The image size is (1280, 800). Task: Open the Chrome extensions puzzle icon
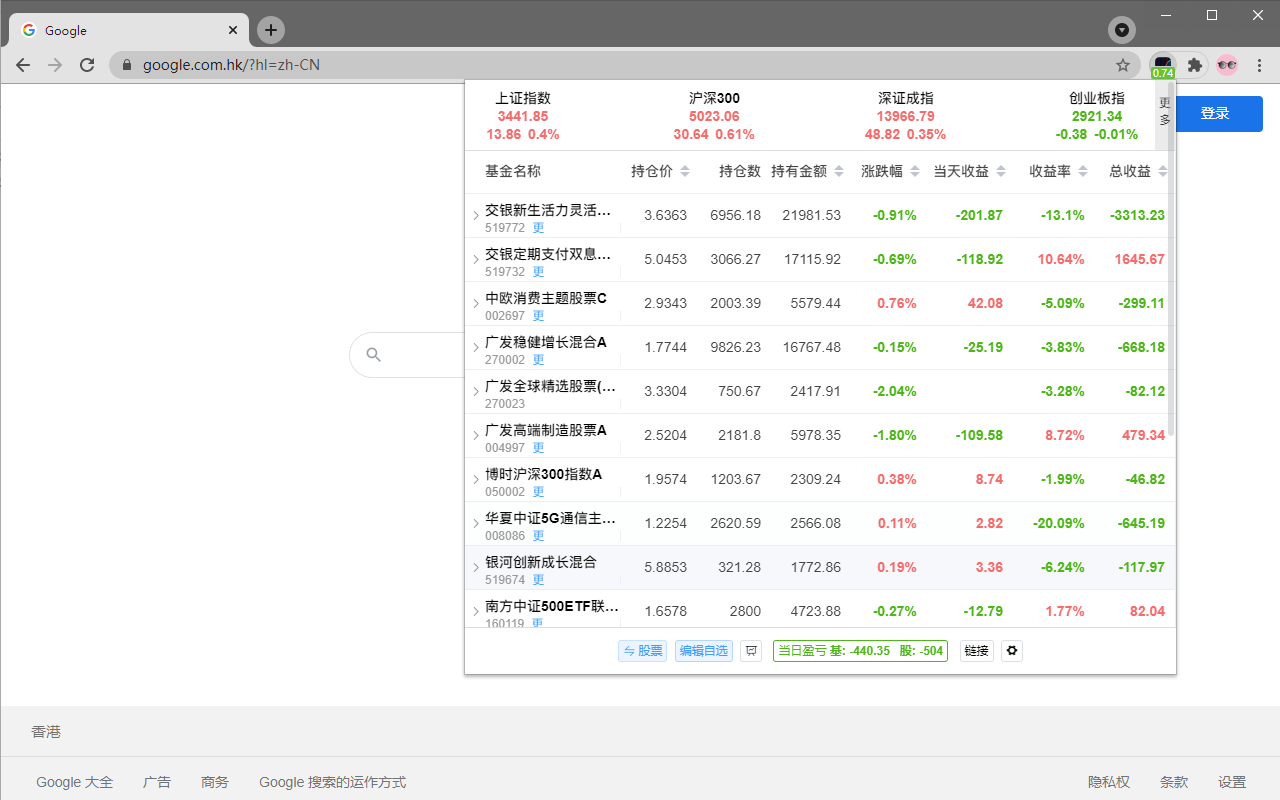pyautogui.click(x=1195, y=64)
